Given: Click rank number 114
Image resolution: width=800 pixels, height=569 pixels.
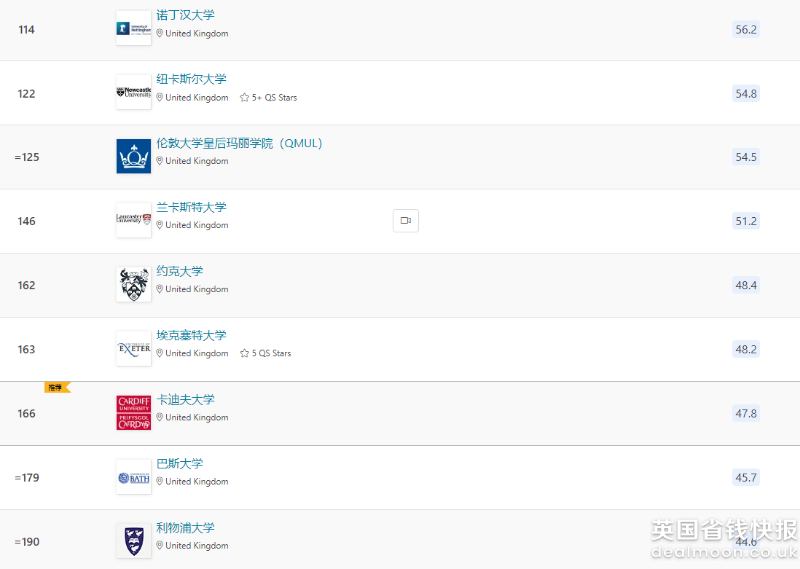Looking at the screenshot, I should pos(27,30).
